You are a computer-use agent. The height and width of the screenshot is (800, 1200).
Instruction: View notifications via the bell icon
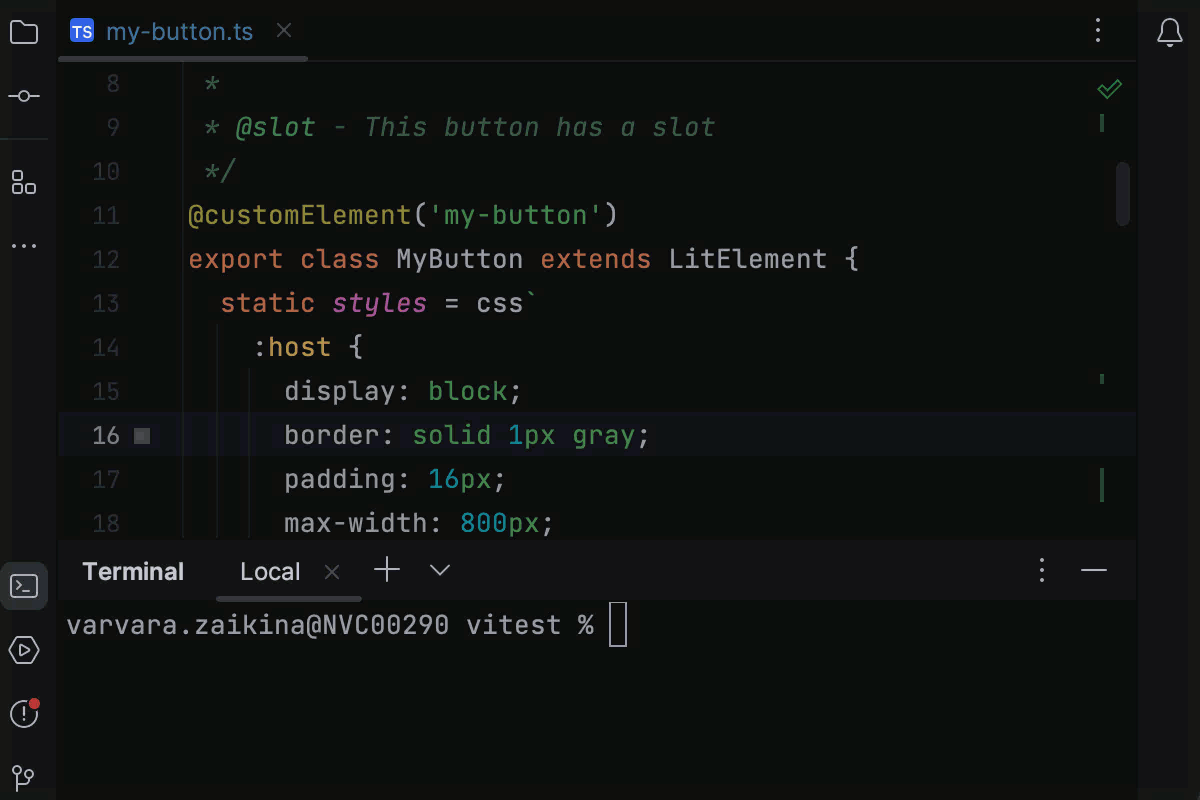click(1170, 31)
